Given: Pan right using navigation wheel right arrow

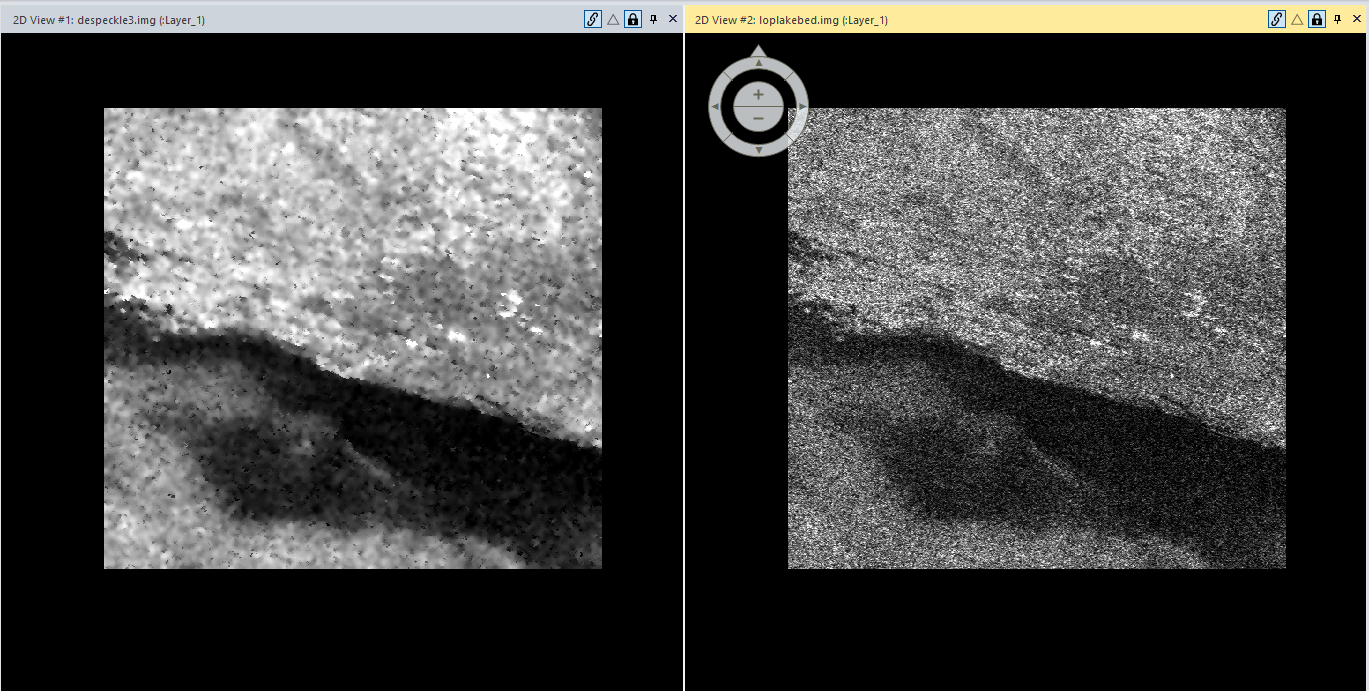Looking at the screenshot, I should (802, 106).
